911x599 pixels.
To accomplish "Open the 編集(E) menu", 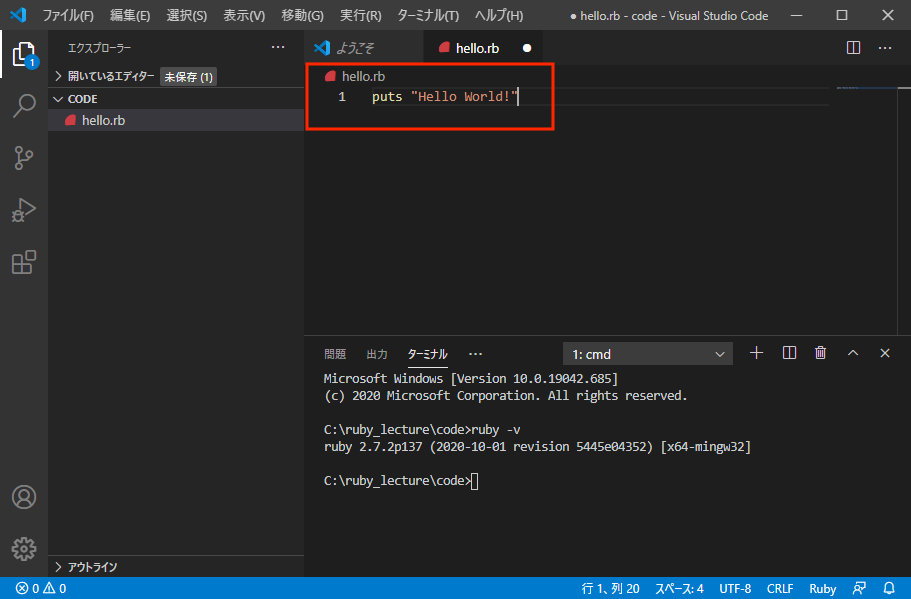I will tap(130, 16).
